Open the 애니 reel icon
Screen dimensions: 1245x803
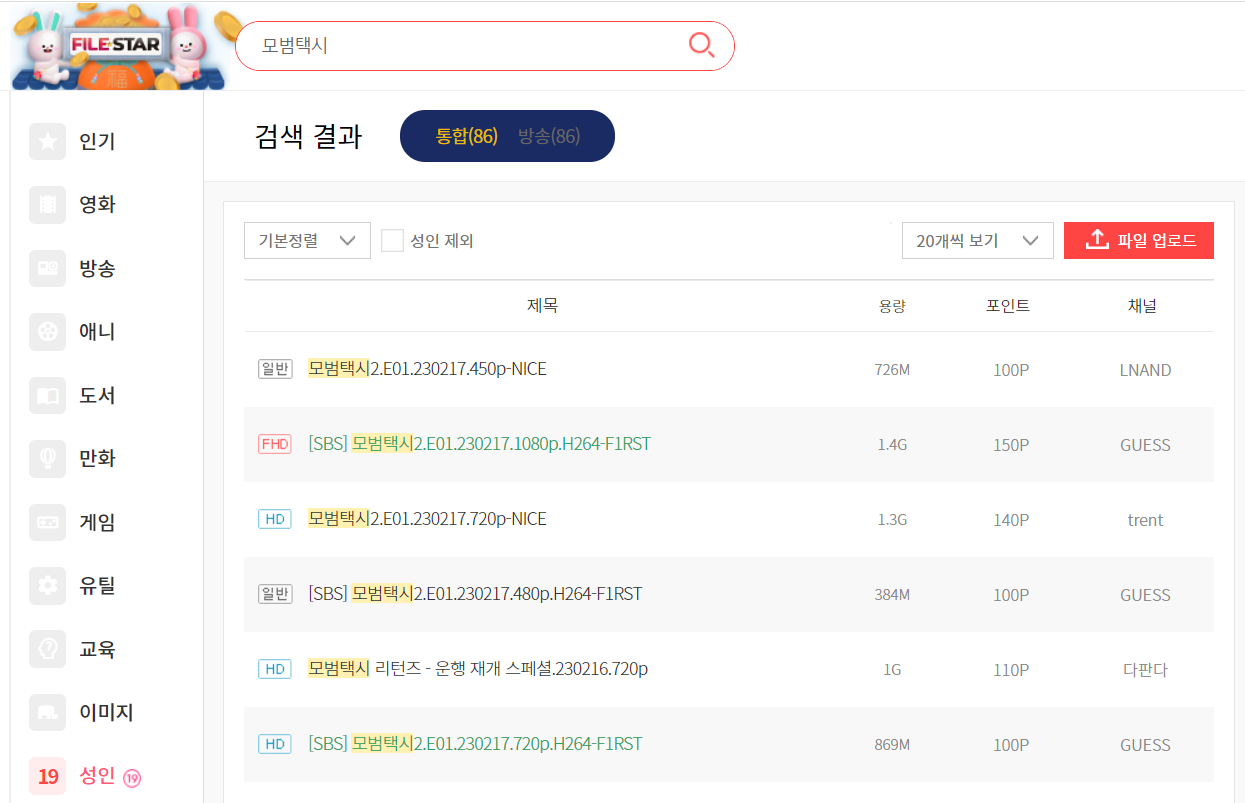[48, 332]
